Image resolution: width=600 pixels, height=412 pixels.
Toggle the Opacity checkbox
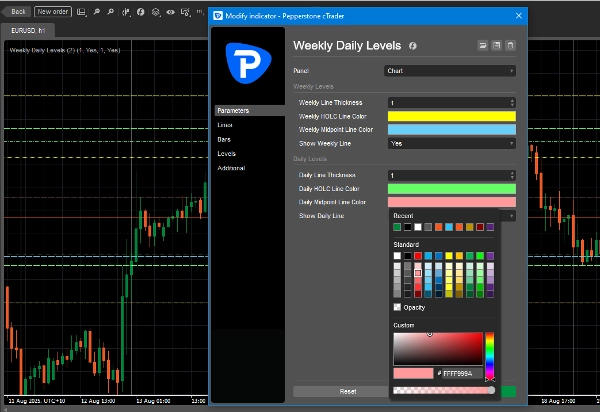coord(398,307)
